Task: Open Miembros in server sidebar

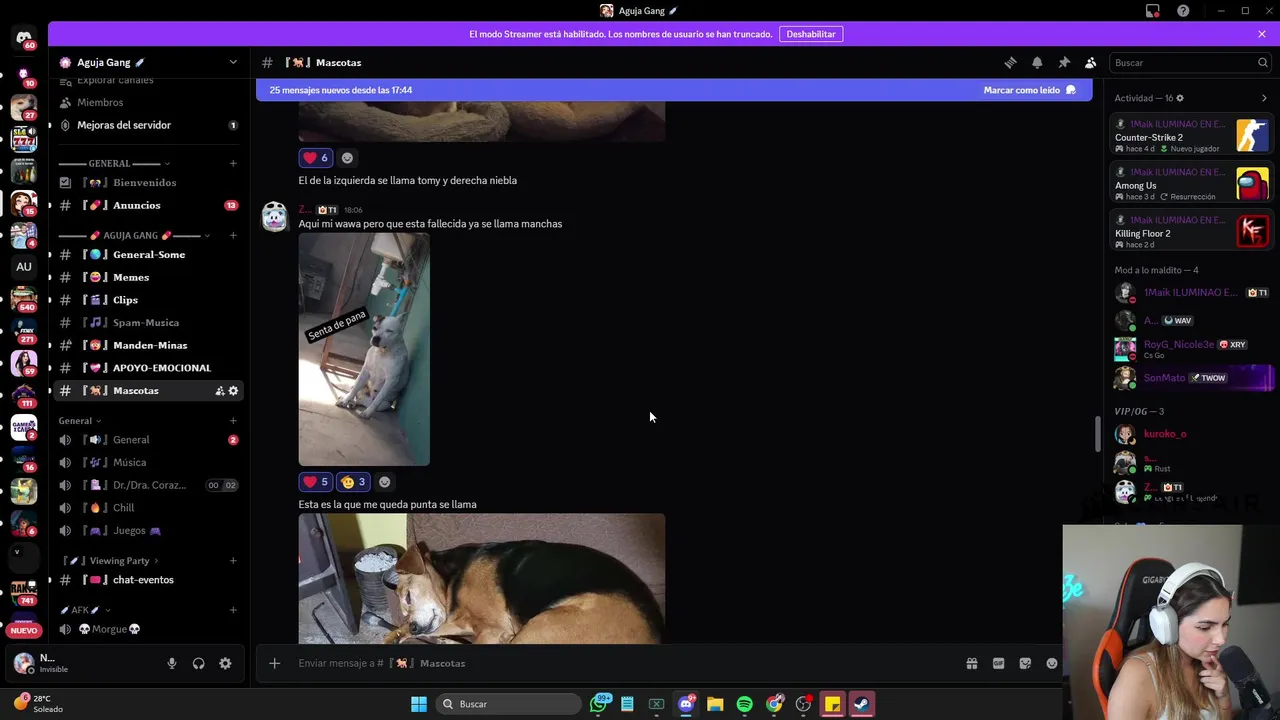Action: pos(149,102)
